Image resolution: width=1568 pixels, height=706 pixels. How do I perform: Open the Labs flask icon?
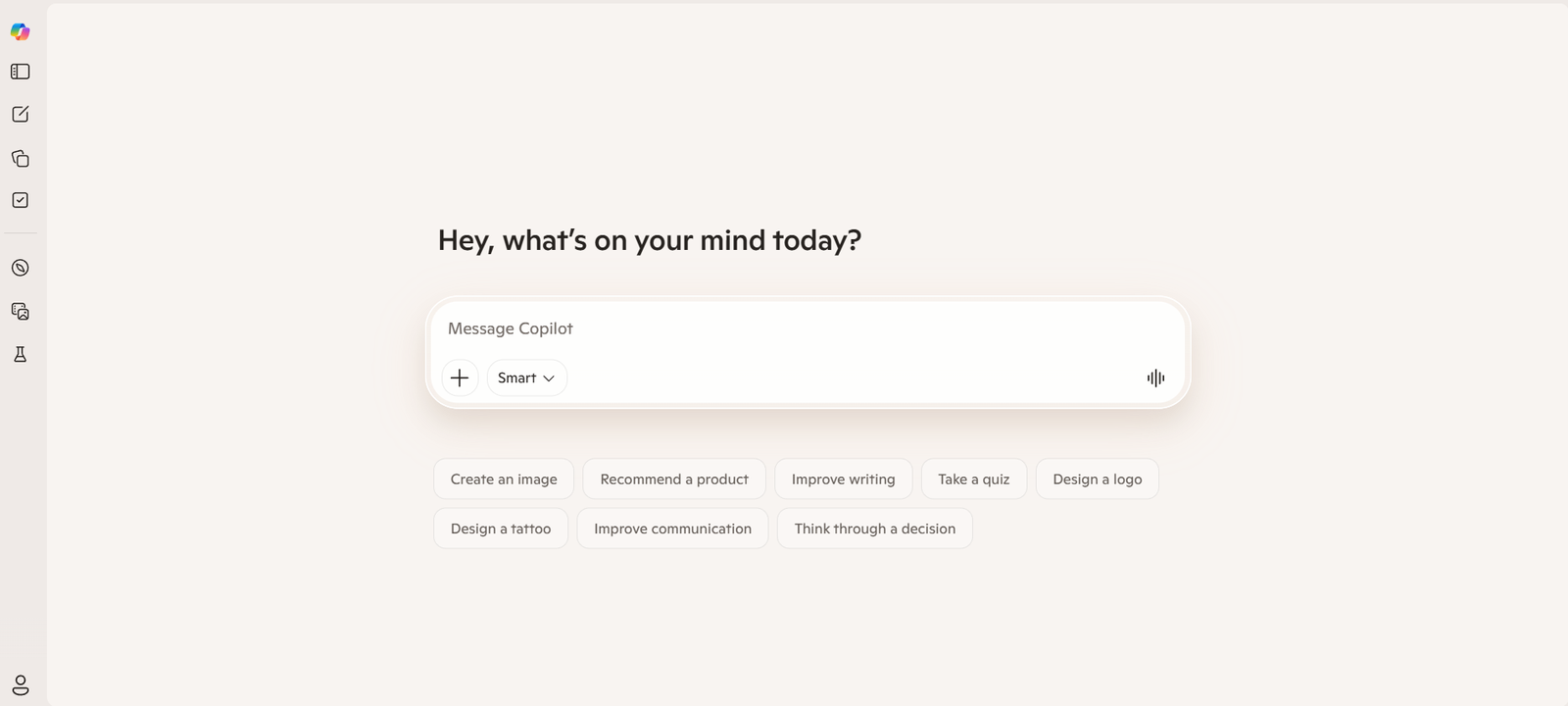coord(20,354)
